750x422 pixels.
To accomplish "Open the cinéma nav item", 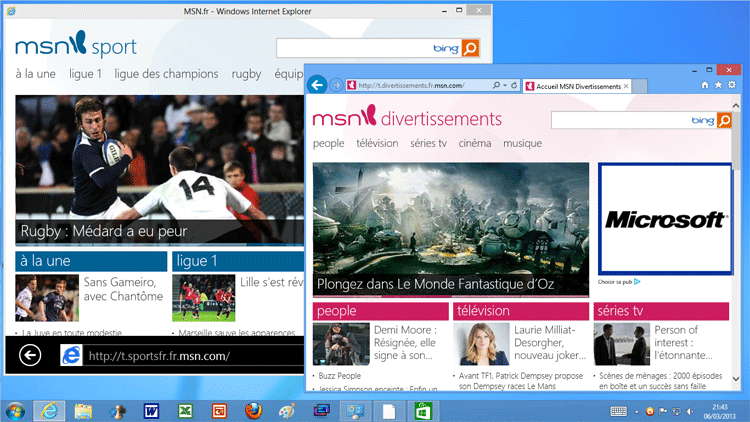I will click(x=474, y=143).
